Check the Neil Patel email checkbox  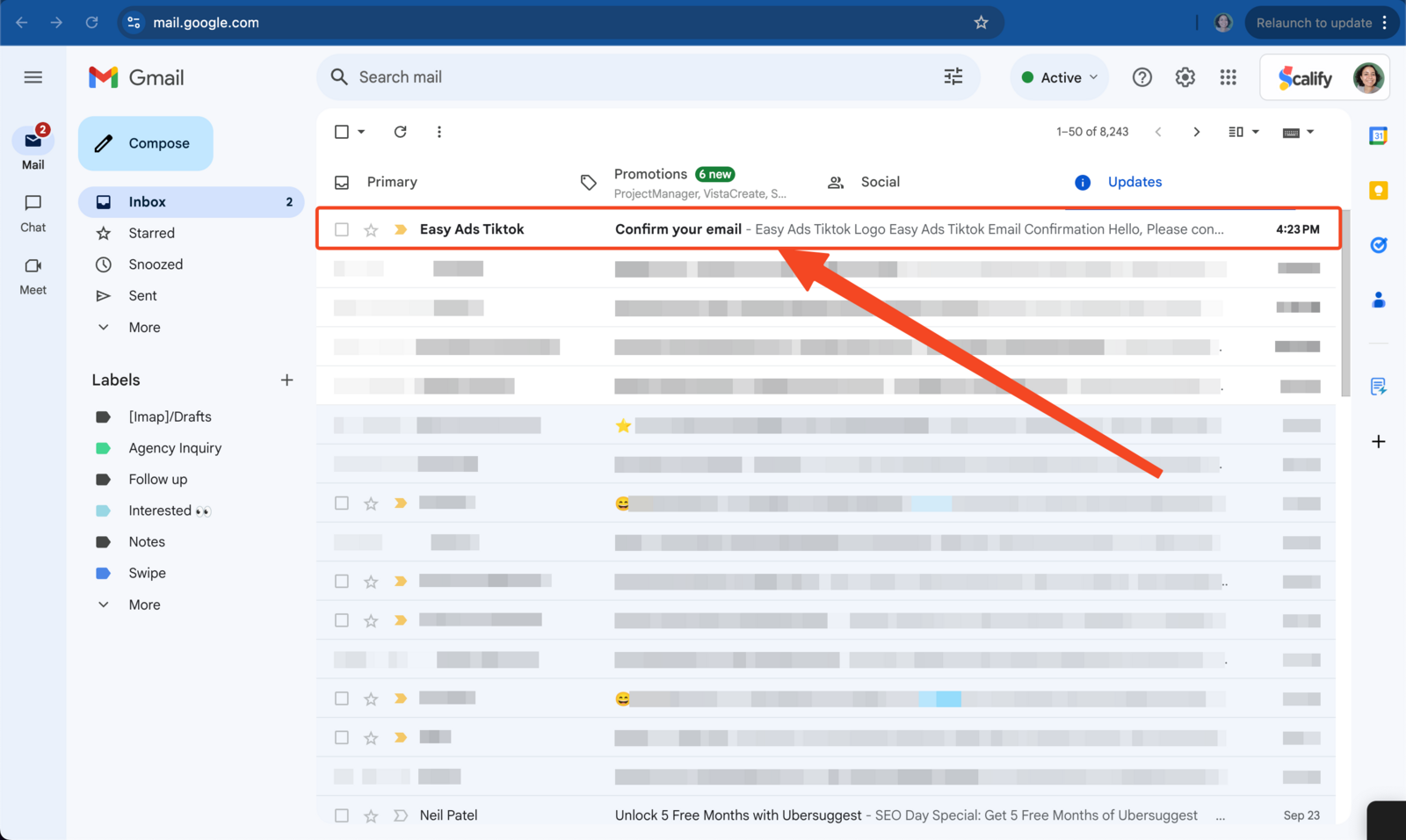[342, 815]
